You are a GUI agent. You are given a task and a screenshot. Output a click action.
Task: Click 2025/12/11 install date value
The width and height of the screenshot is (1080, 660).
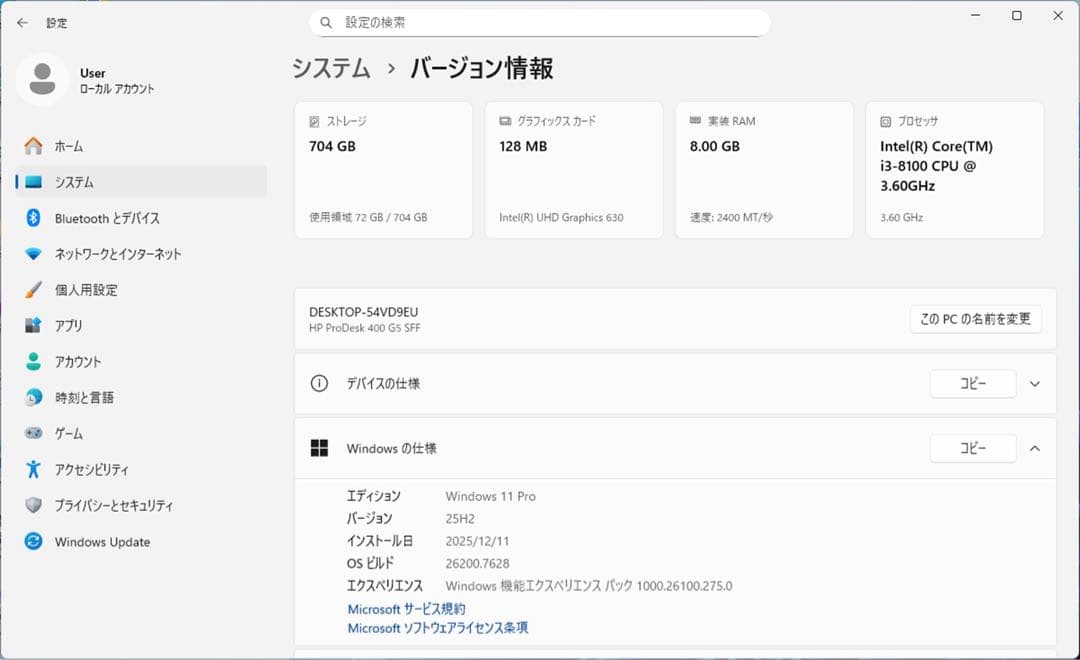tap(477, 542)
